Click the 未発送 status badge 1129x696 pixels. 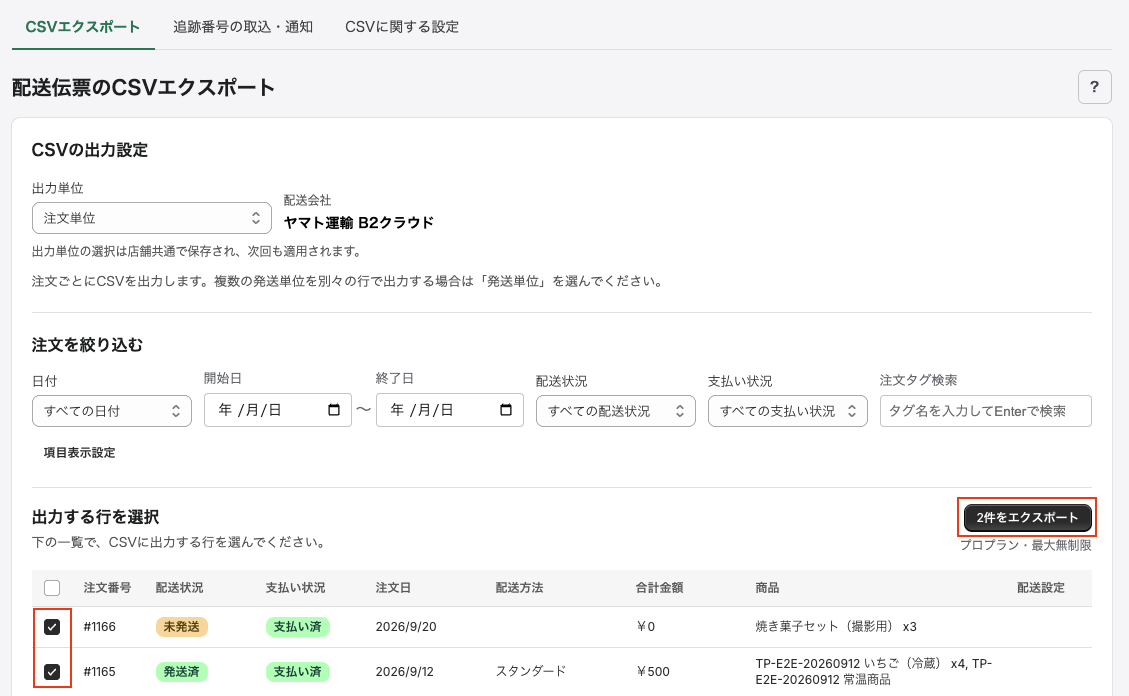pos(181,627)
